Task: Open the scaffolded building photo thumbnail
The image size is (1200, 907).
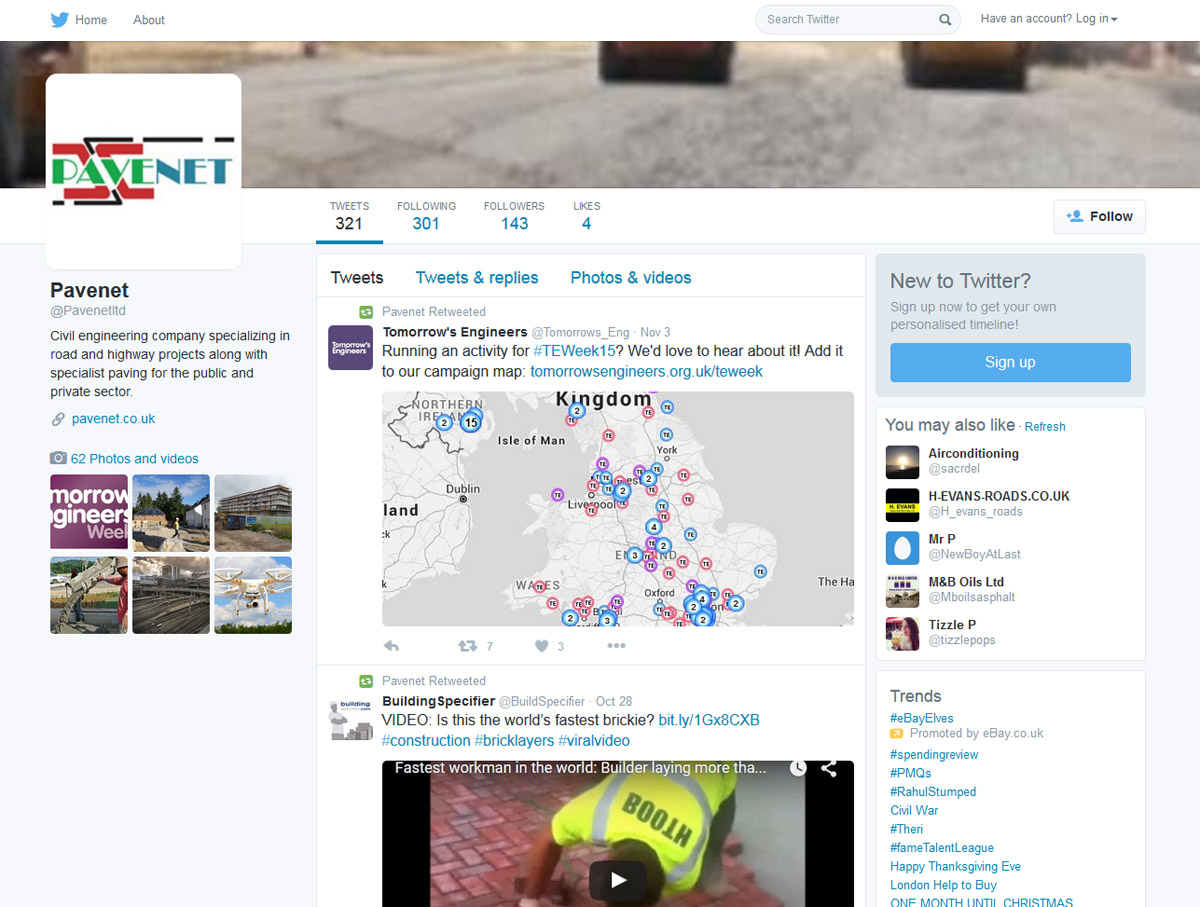Action: click(x=253, y=512)
